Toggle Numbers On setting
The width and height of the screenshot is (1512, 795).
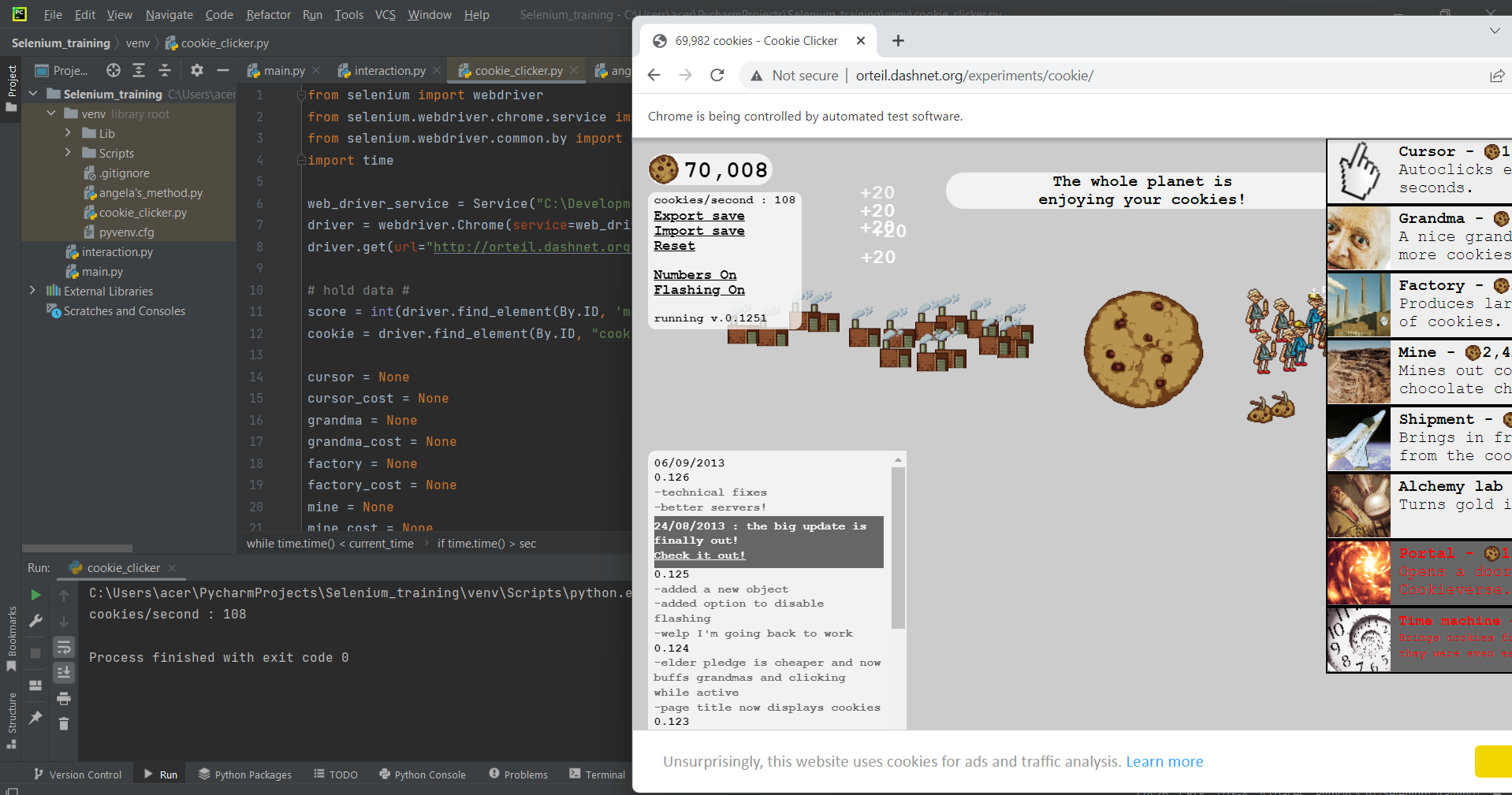click(x=695, y=275)
